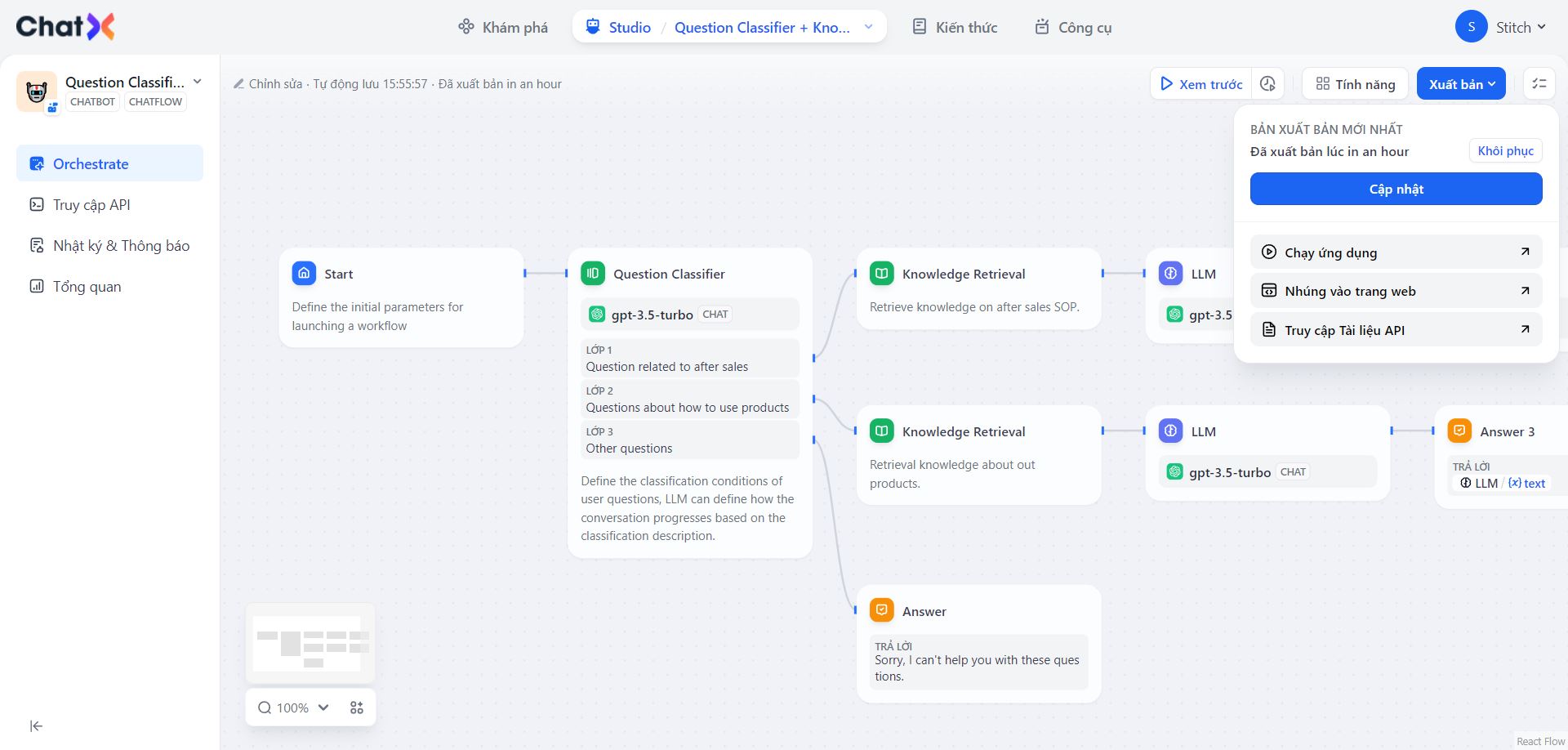Select Chạy ứng dụng option
Screen dimensions: 1568x750
coord(1396,252)
